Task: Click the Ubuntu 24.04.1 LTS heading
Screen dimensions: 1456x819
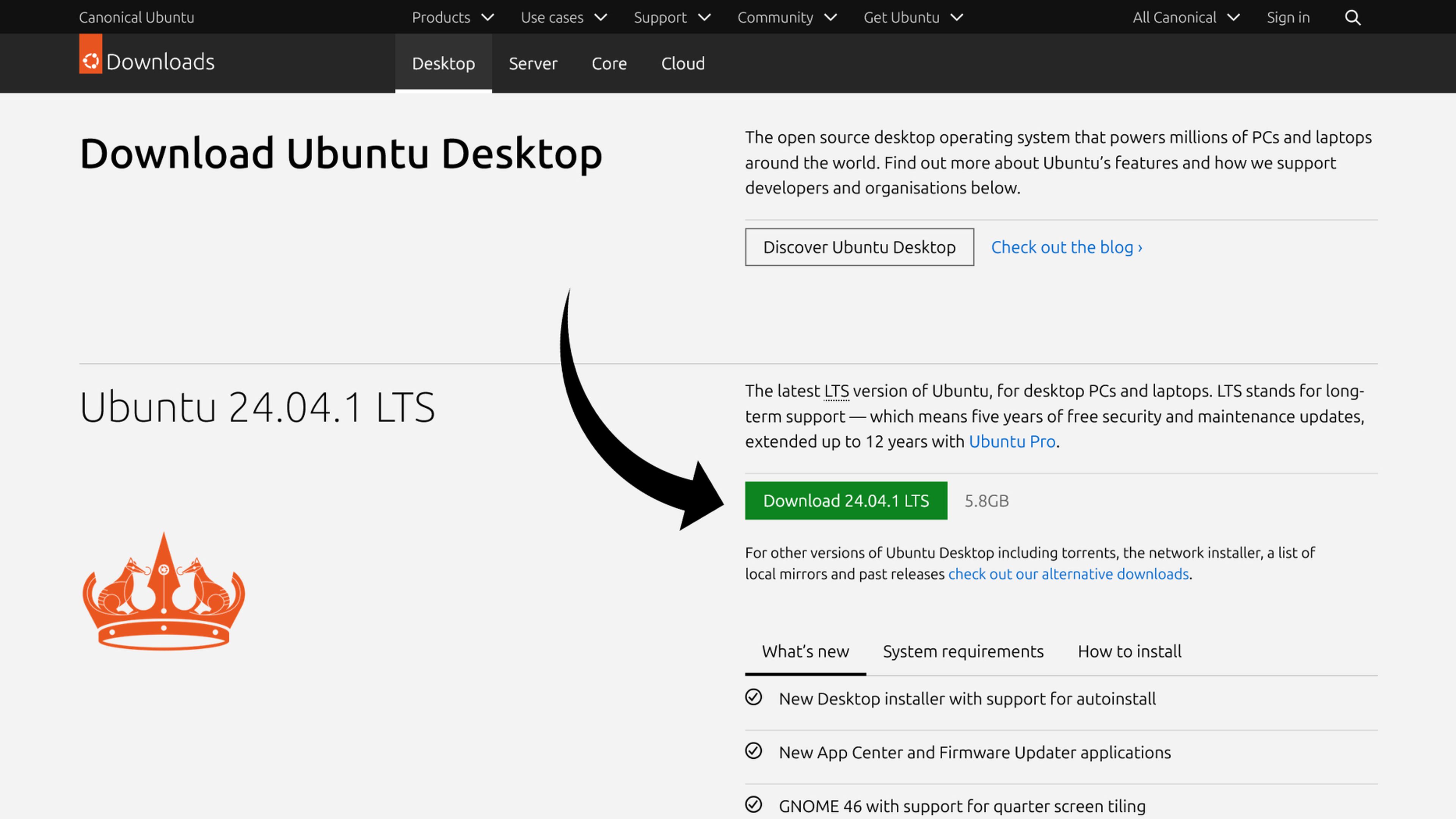Action: point(258,406)
